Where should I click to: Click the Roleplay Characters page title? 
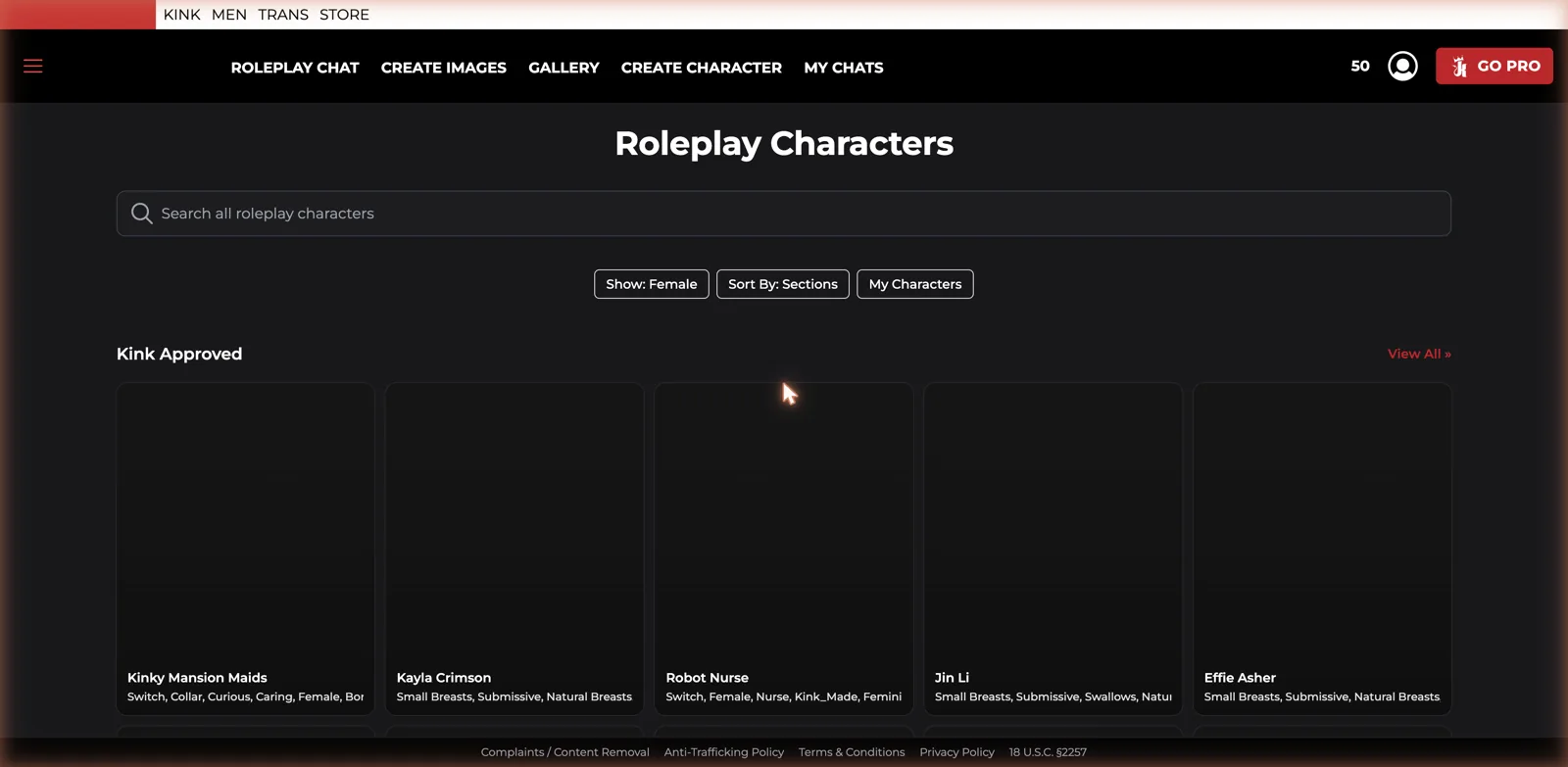(784, 143)
